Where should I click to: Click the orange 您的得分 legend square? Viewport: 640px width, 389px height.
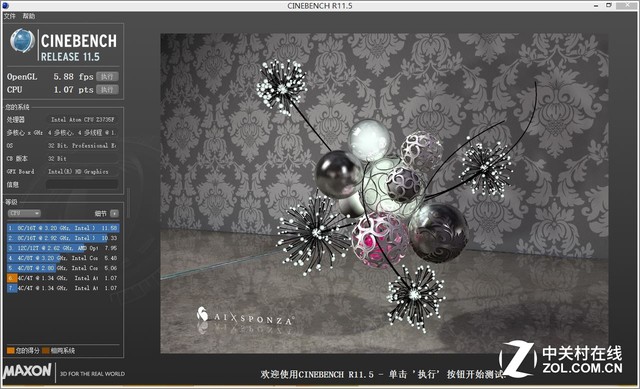click(11, 350)
